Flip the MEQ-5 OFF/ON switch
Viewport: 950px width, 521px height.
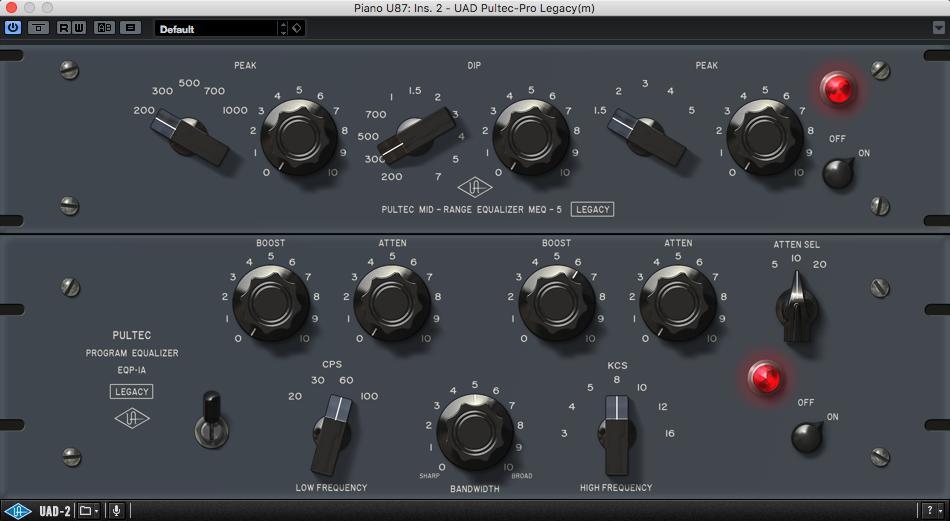click(838, 173)
